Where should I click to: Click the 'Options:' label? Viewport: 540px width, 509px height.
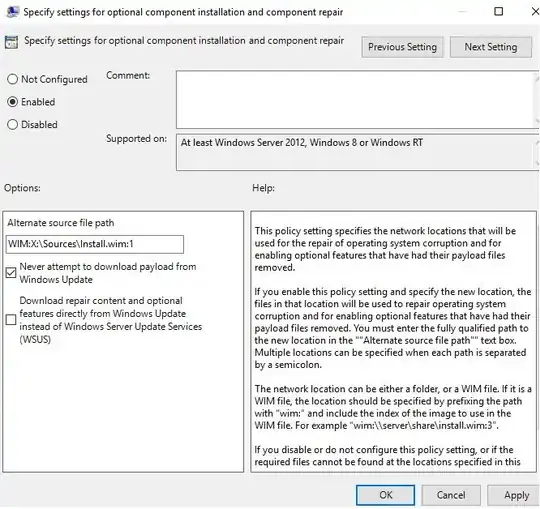[x=22, y=188]
